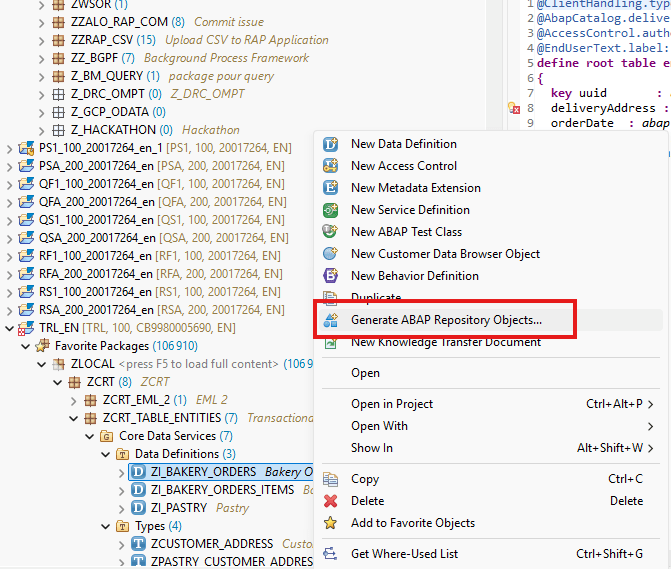Image resolution: width=671 pixels, height=569 pixels.
Task: Click the Copy icon in context menu
Action: [331, 479]
